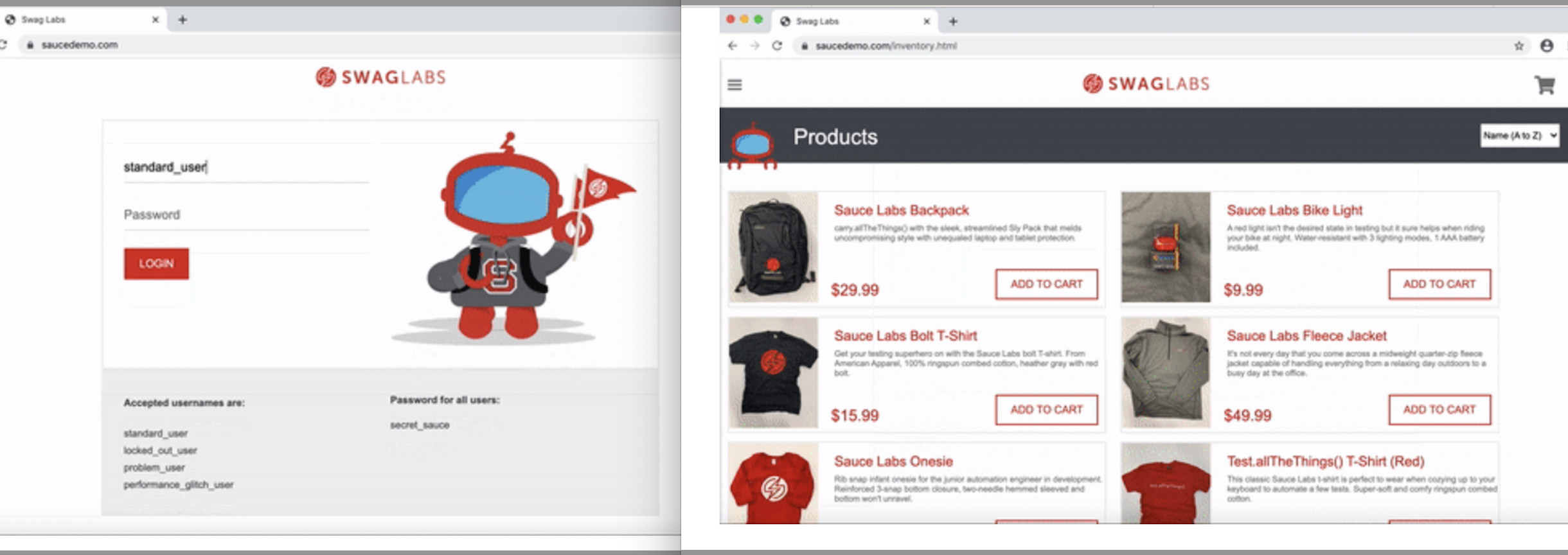Add Sauce Labs Bolt T-Shirt to cart
The height and width of the screenshot is (555, 1568).
click(1046, 409)
